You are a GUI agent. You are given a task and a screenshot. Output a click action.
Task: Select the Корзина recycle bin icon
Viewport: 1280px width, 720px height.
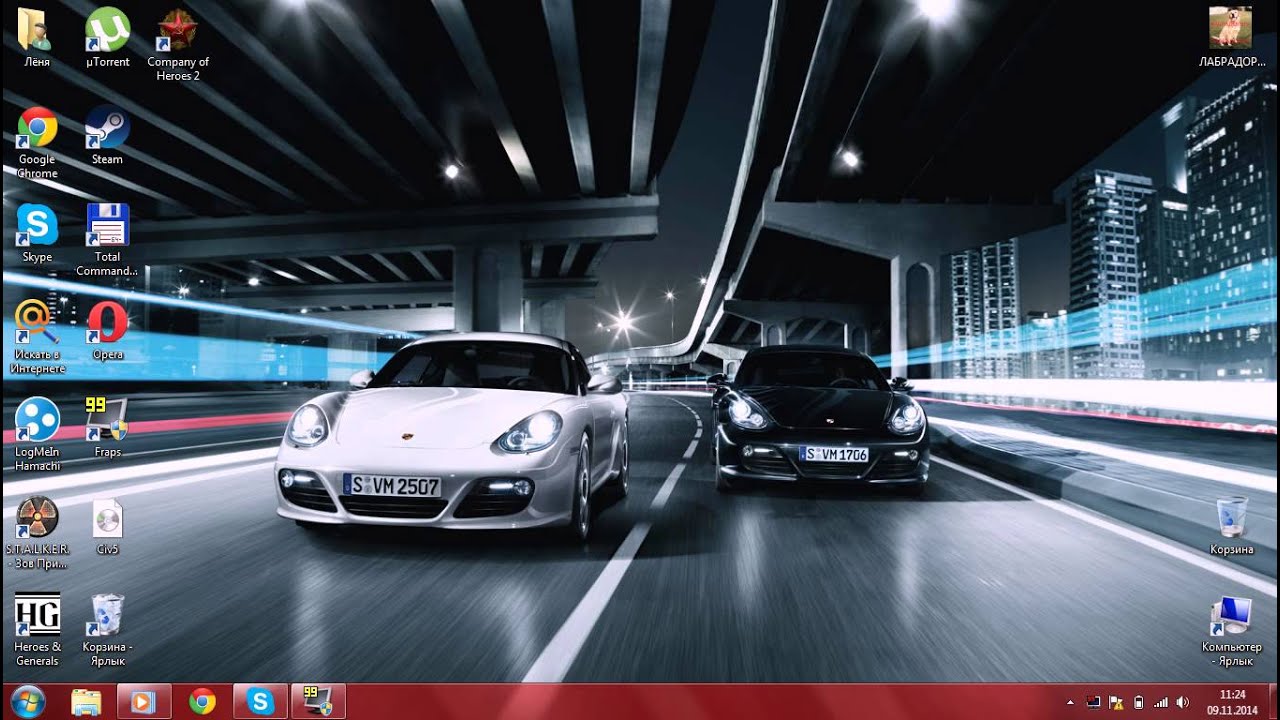point(1231,526)
